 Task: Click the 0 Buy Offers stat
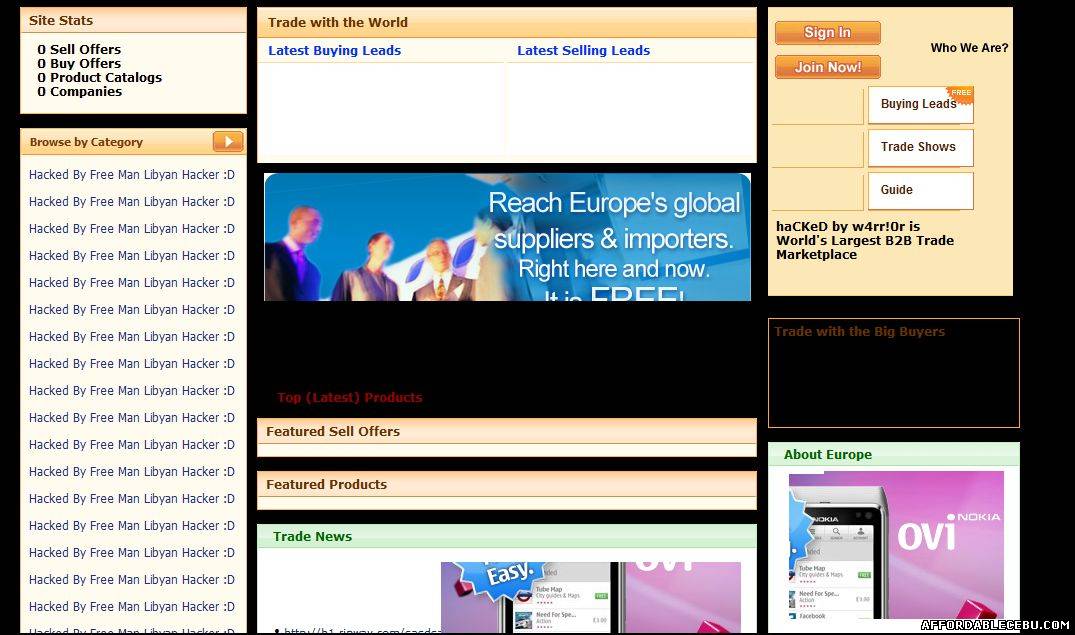79,64
